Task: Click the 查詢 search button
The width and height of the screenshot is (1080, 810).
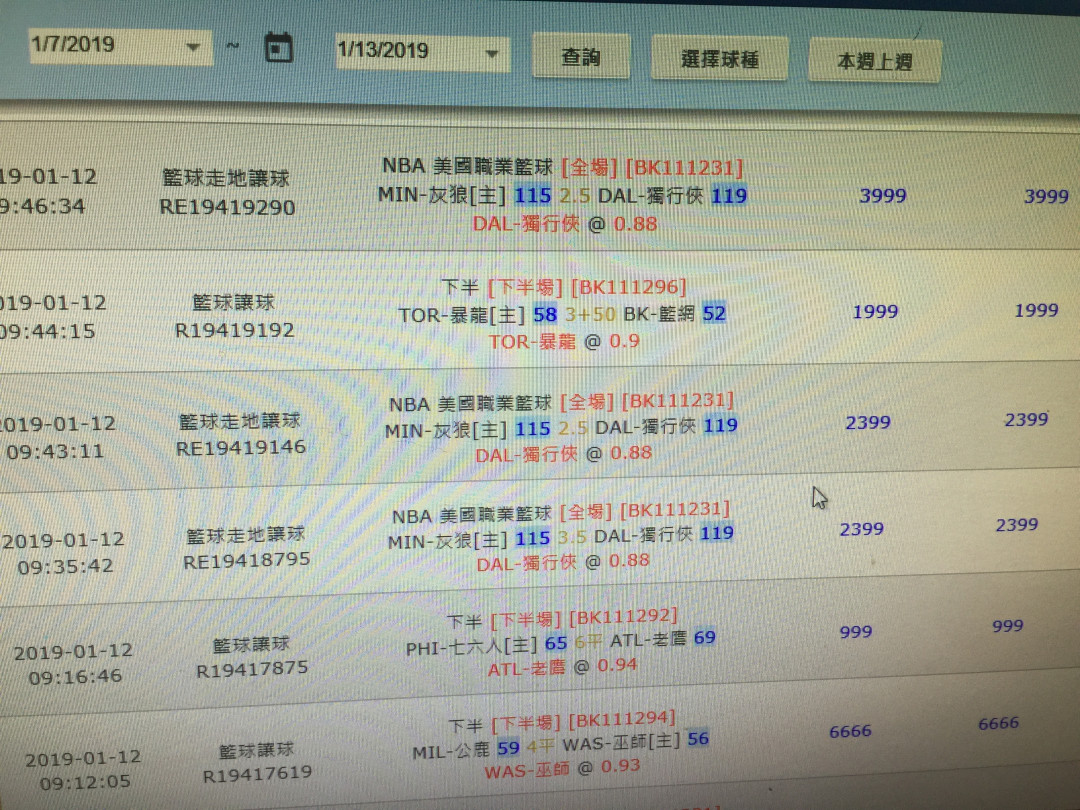Action: [x=581, y=56]
